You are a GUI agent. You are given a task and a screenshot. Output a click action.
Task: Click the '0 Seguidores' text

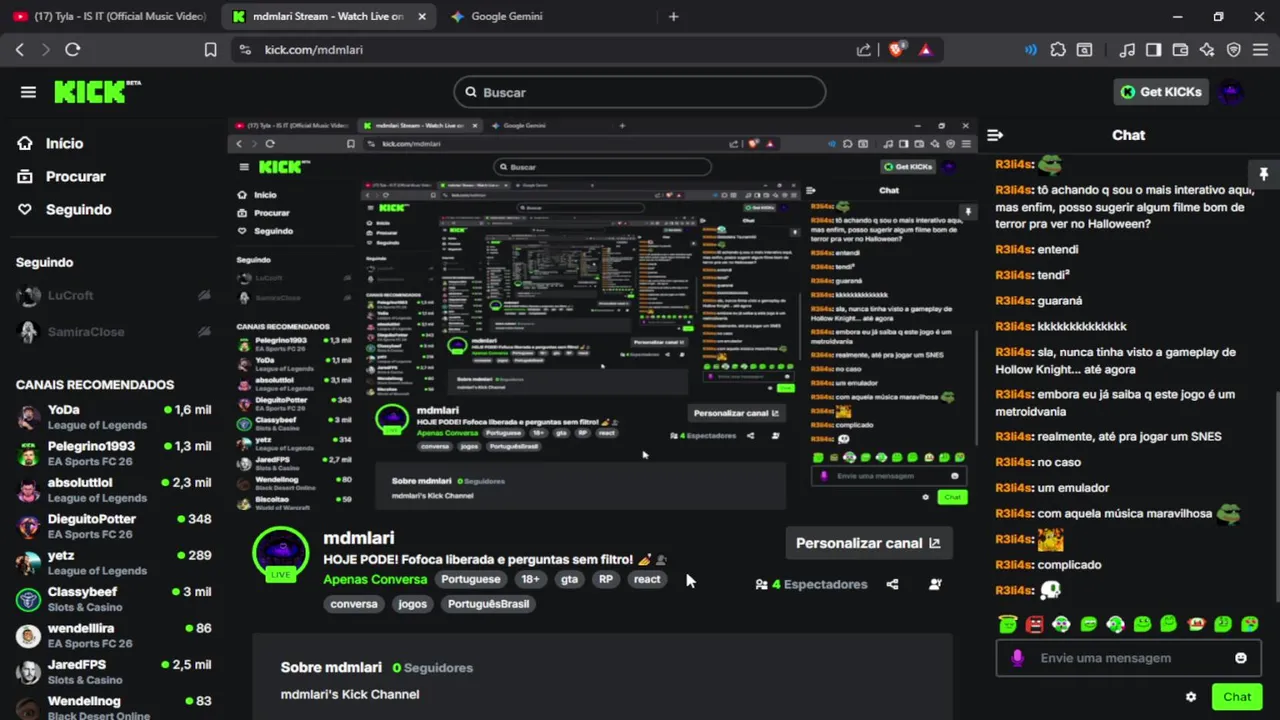point(432,667)
